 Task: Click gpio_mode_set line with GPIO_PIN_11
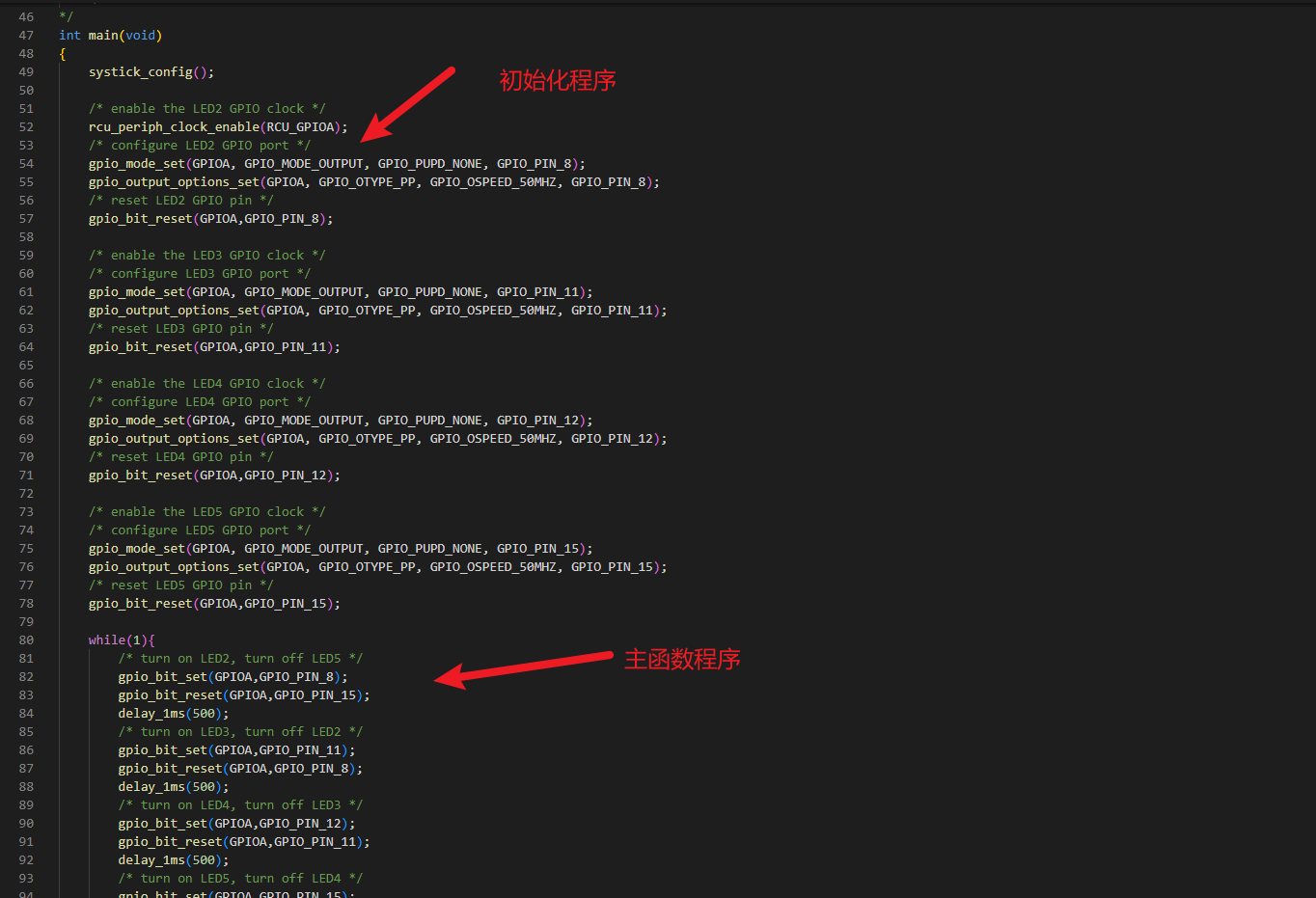point(341,292)
